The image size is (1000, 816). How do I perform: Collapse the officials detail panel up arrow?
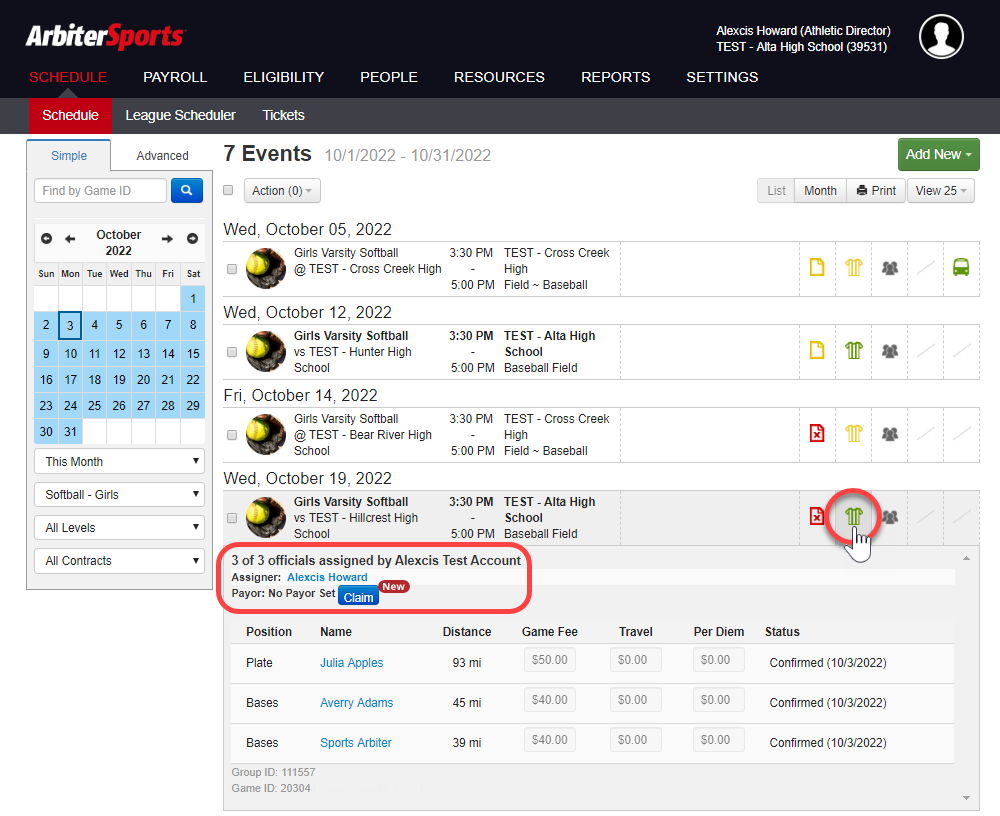(x=966, y=558)
